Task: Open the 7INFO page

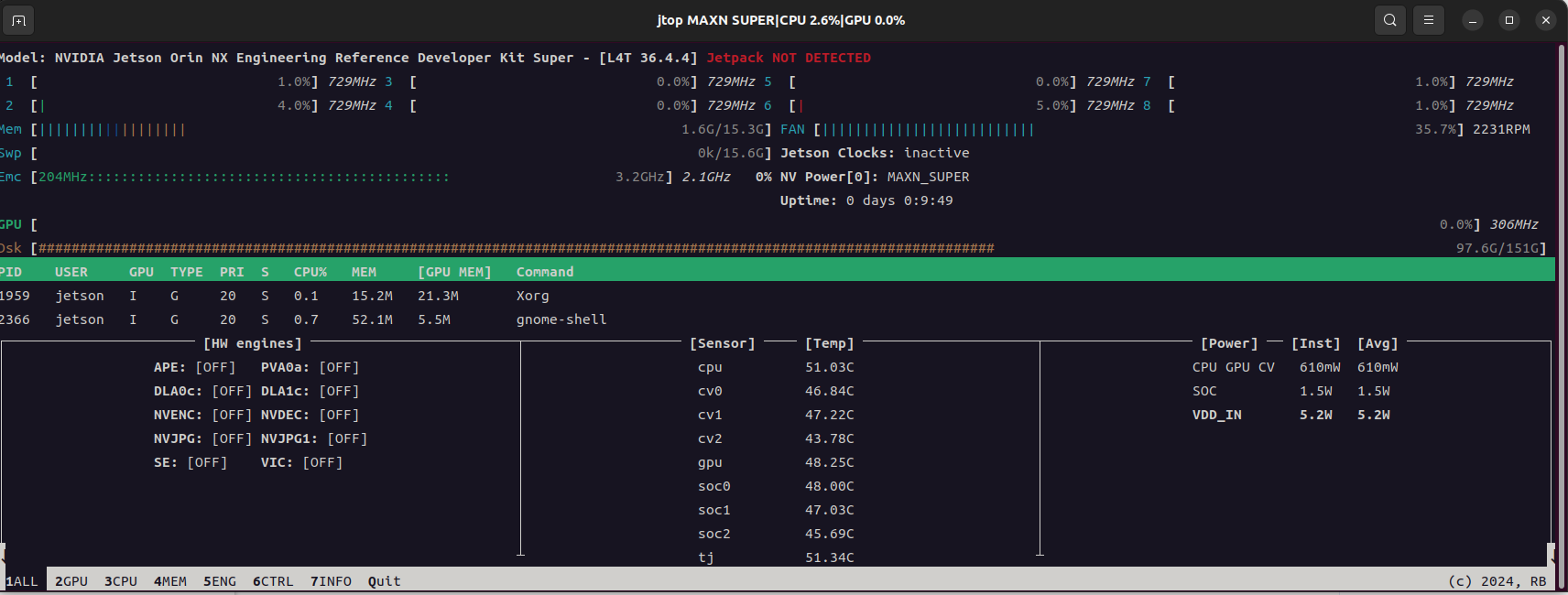Action: [331, 581]
